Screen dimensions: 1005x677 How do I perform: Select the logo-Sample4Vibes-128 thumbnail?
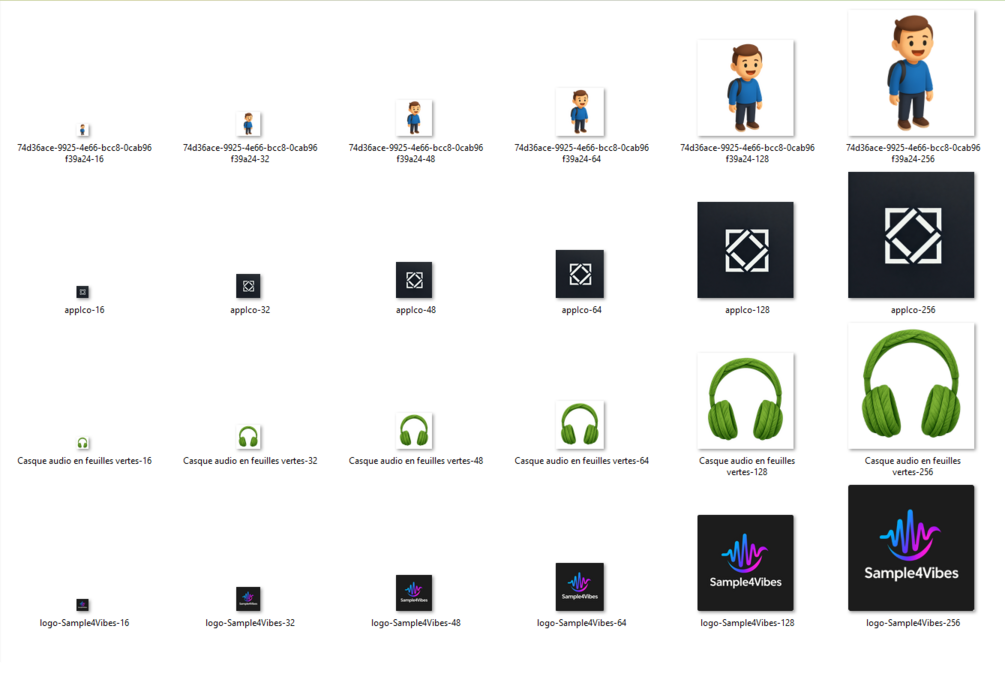[745, 563]
